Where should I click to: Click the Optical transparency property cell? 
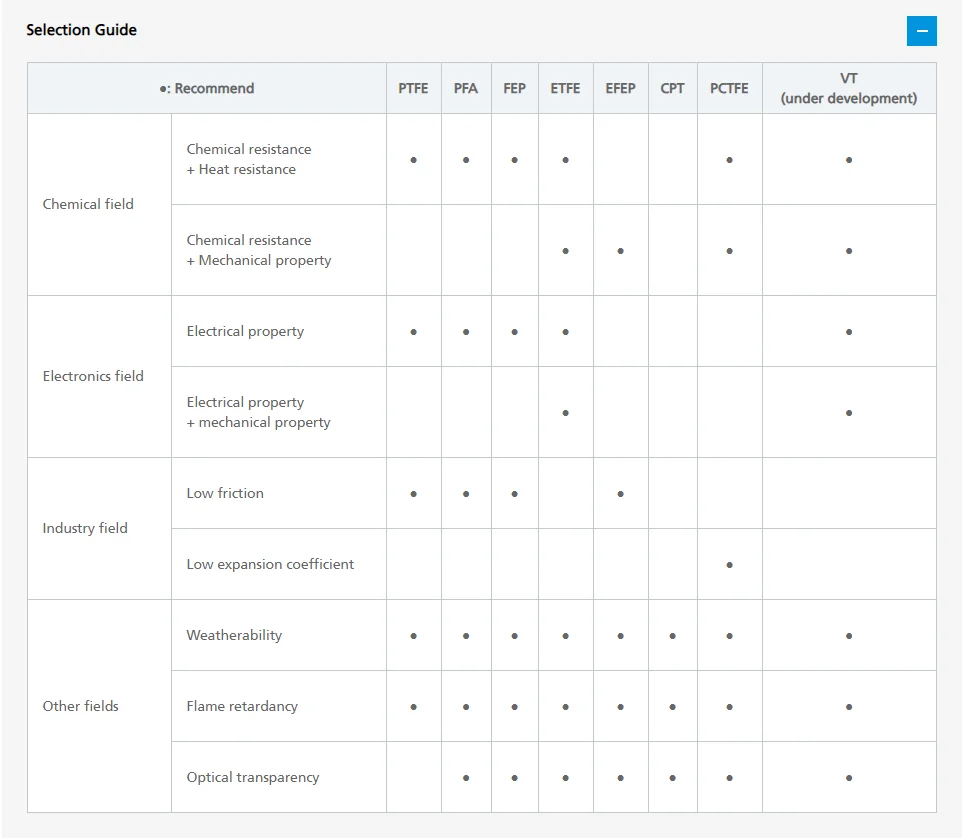(253, 777)
